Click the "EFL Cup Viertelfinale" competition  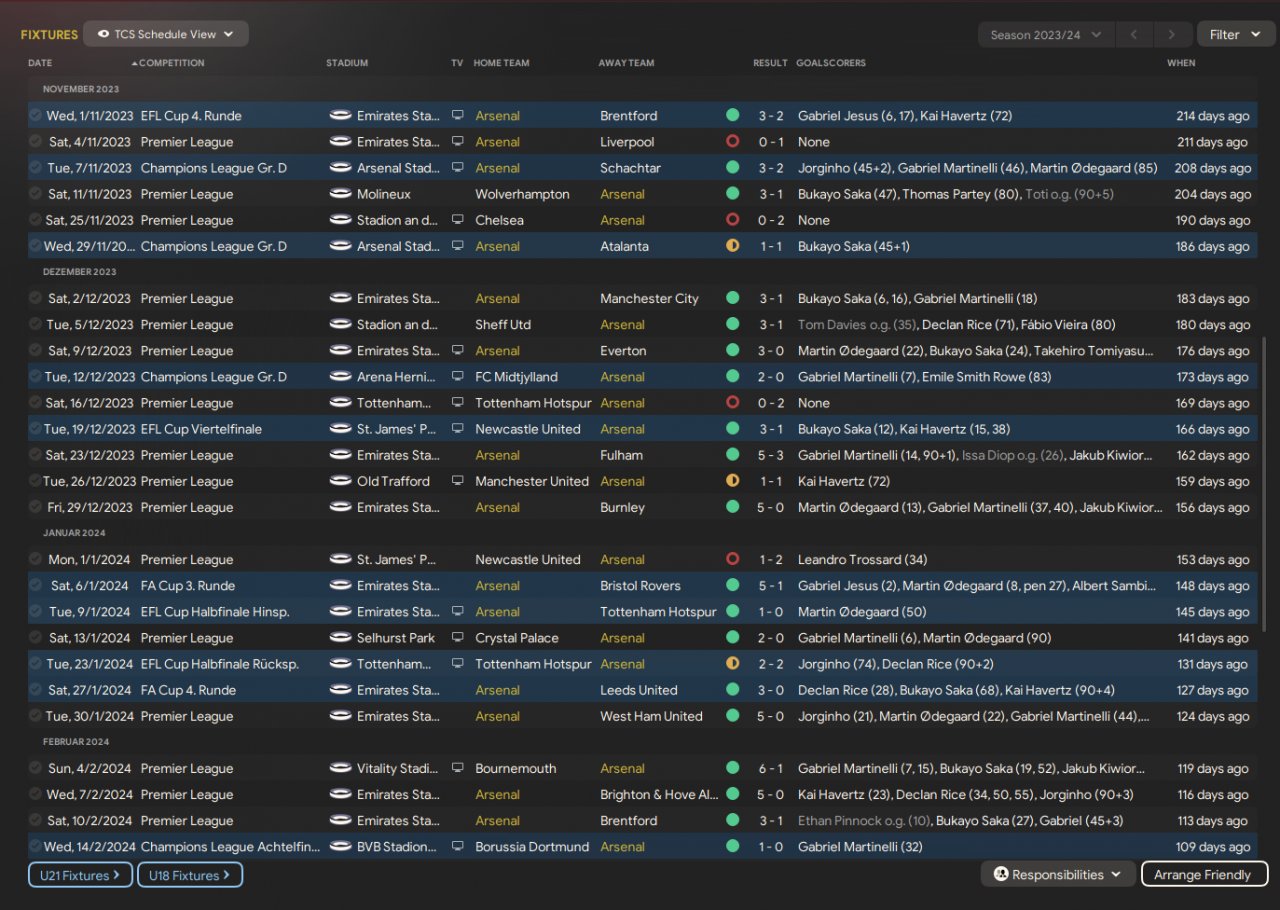(201, 429)
